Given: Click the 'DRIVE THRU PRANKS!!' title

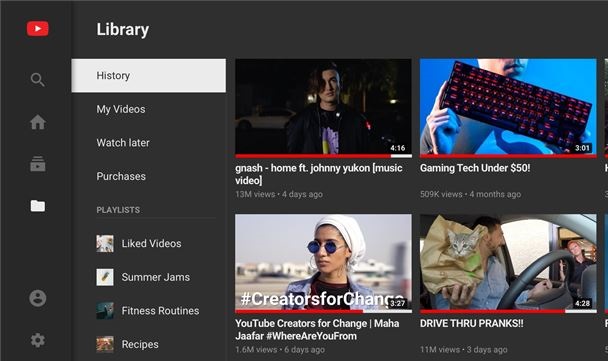Looking at the screenshot, I should tap(472, 323).
